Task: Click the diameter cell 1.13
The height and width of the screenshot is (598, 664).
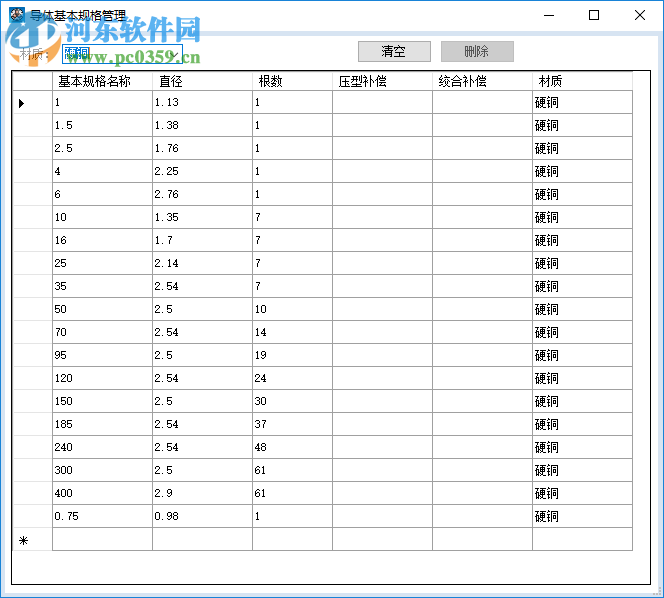Action: pos(202,102)
